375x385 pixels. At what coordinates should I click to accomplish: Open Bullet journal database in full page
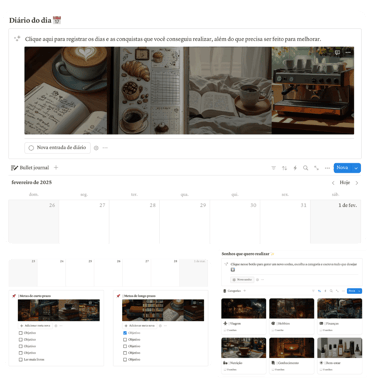pos(316,168)
